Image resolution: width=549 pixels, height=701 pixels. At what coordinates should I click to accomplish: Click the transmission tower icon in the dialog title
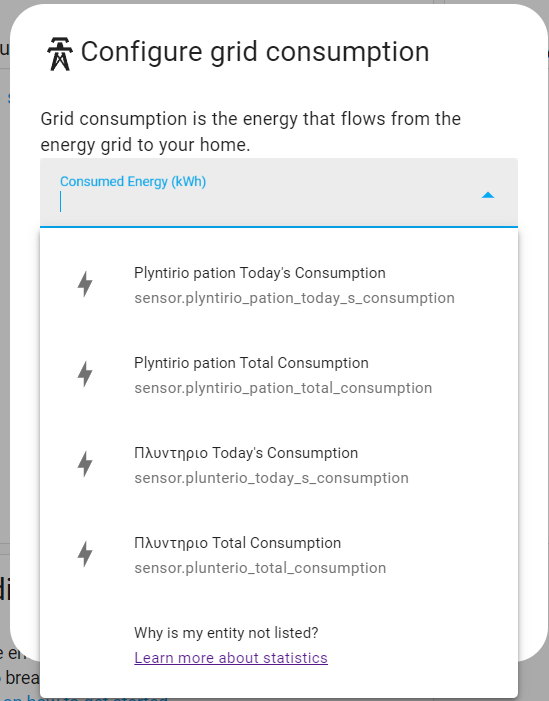59,54
